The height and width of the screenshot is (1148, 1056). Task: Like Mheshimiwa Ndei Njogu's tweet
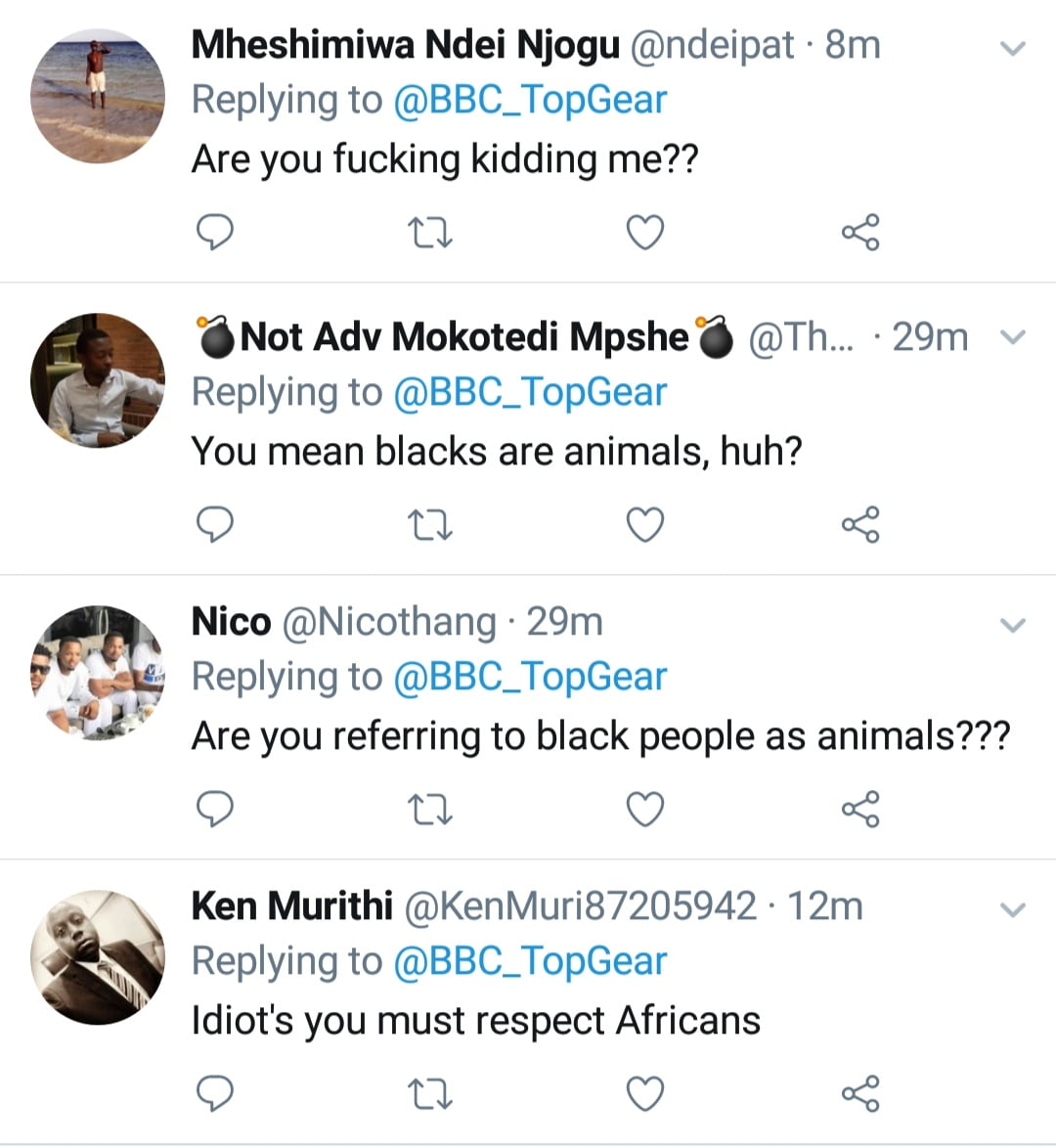click(x=644, y=233)
